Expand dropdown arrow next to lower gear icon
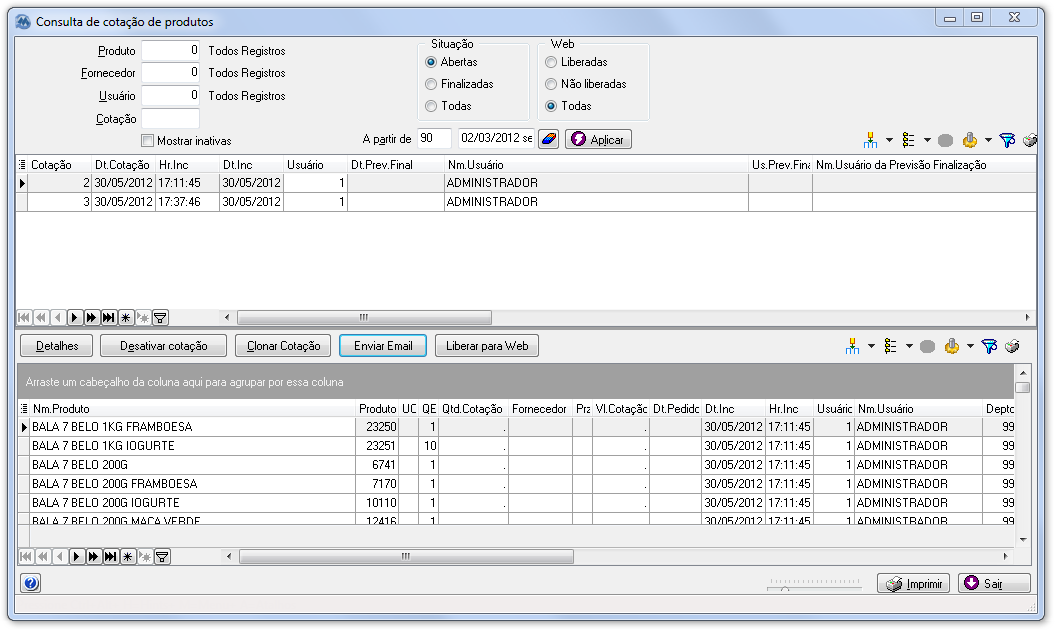1055x630 pixels. 970,346
